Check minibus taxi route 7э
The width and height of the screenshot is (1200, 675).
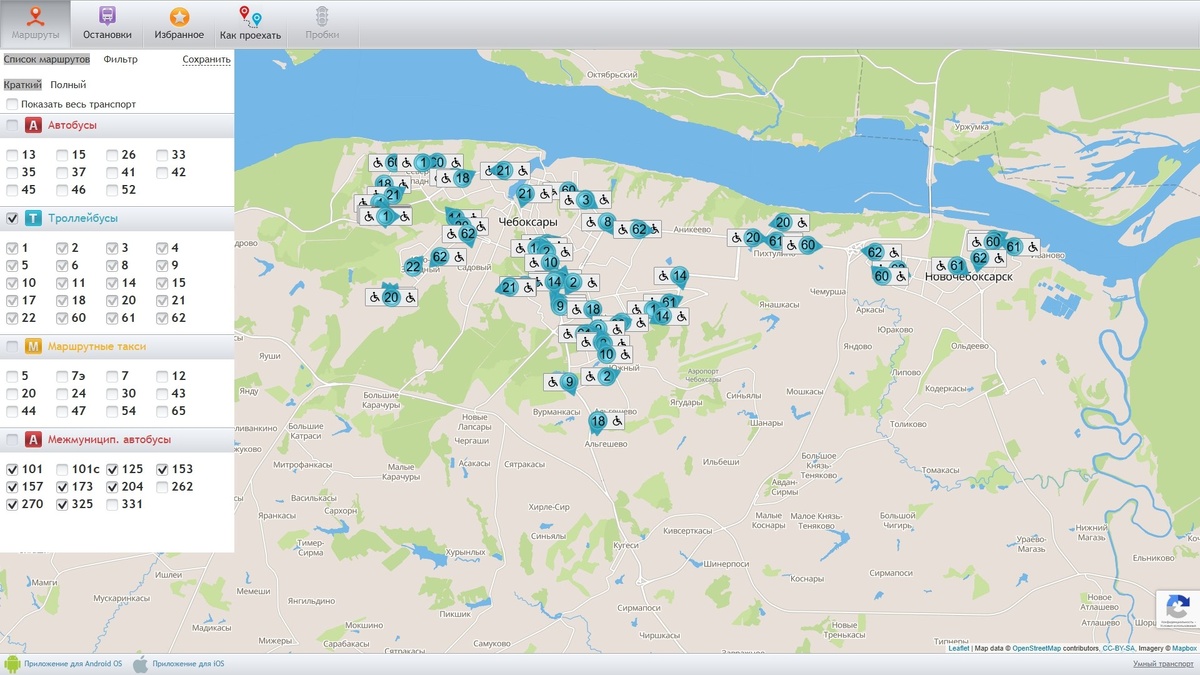(x=62, y=376)
